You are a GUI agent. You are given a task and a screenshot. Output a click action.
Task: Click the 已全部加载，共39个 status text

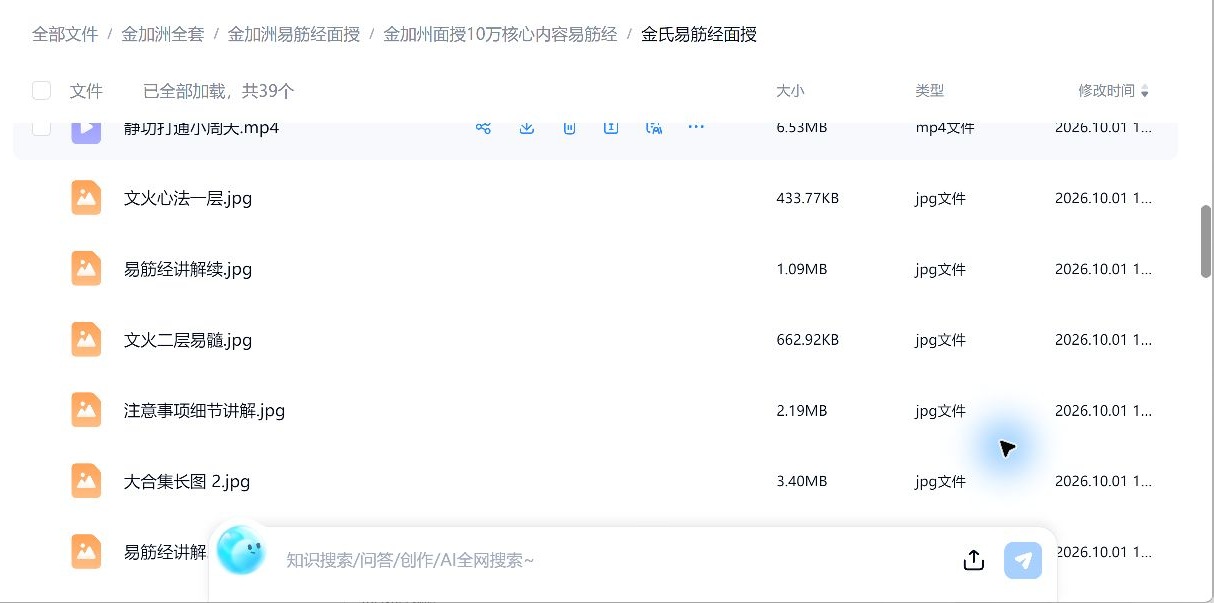[219, 91]
